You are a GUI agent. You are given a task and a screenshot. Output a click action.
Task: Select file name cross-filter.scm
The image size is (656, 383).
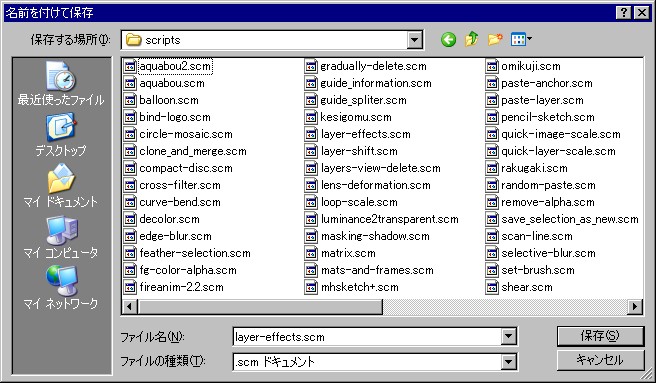pyautogui.click(x=180, y=185)
